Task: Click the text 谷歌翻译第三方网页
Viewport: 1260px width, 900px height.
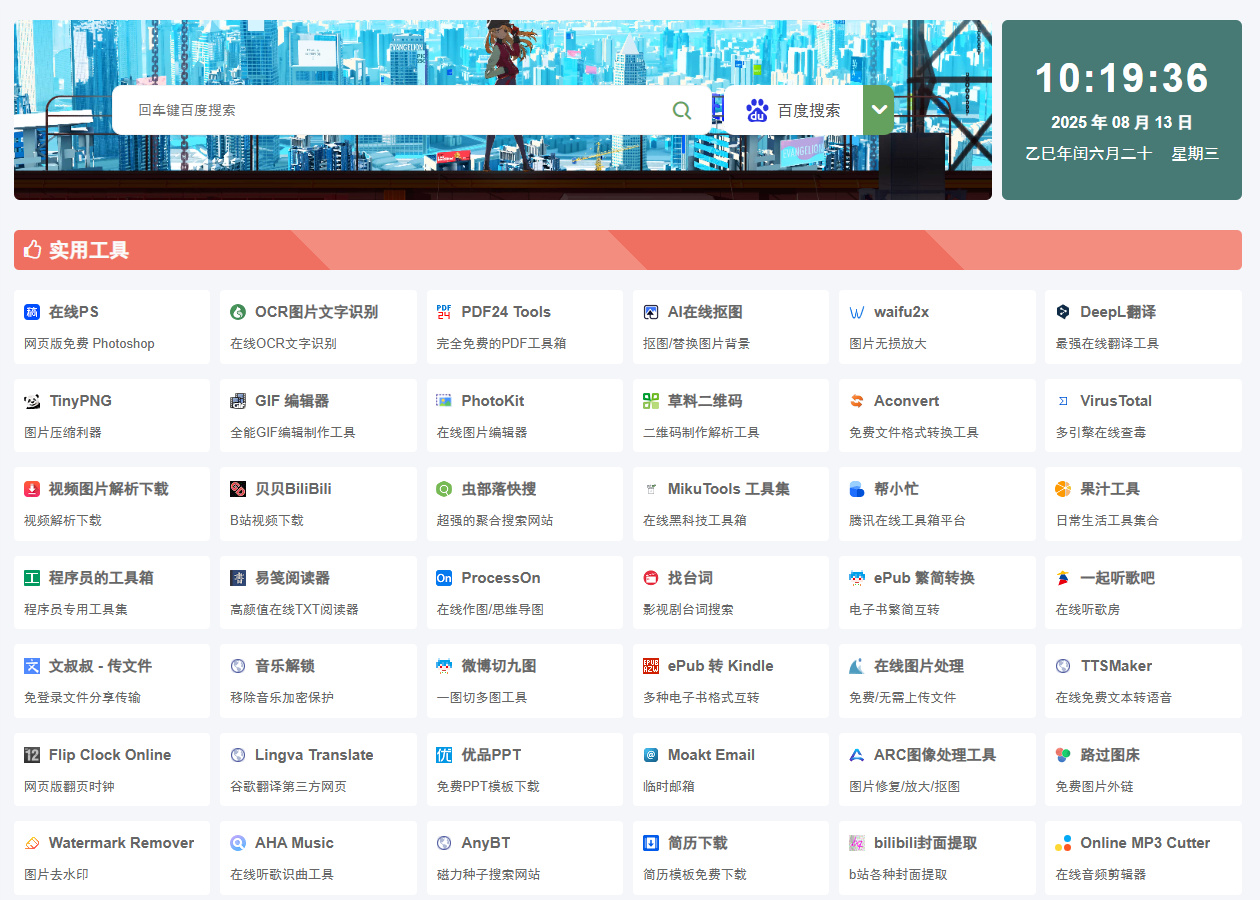Action: pos(288,786)
